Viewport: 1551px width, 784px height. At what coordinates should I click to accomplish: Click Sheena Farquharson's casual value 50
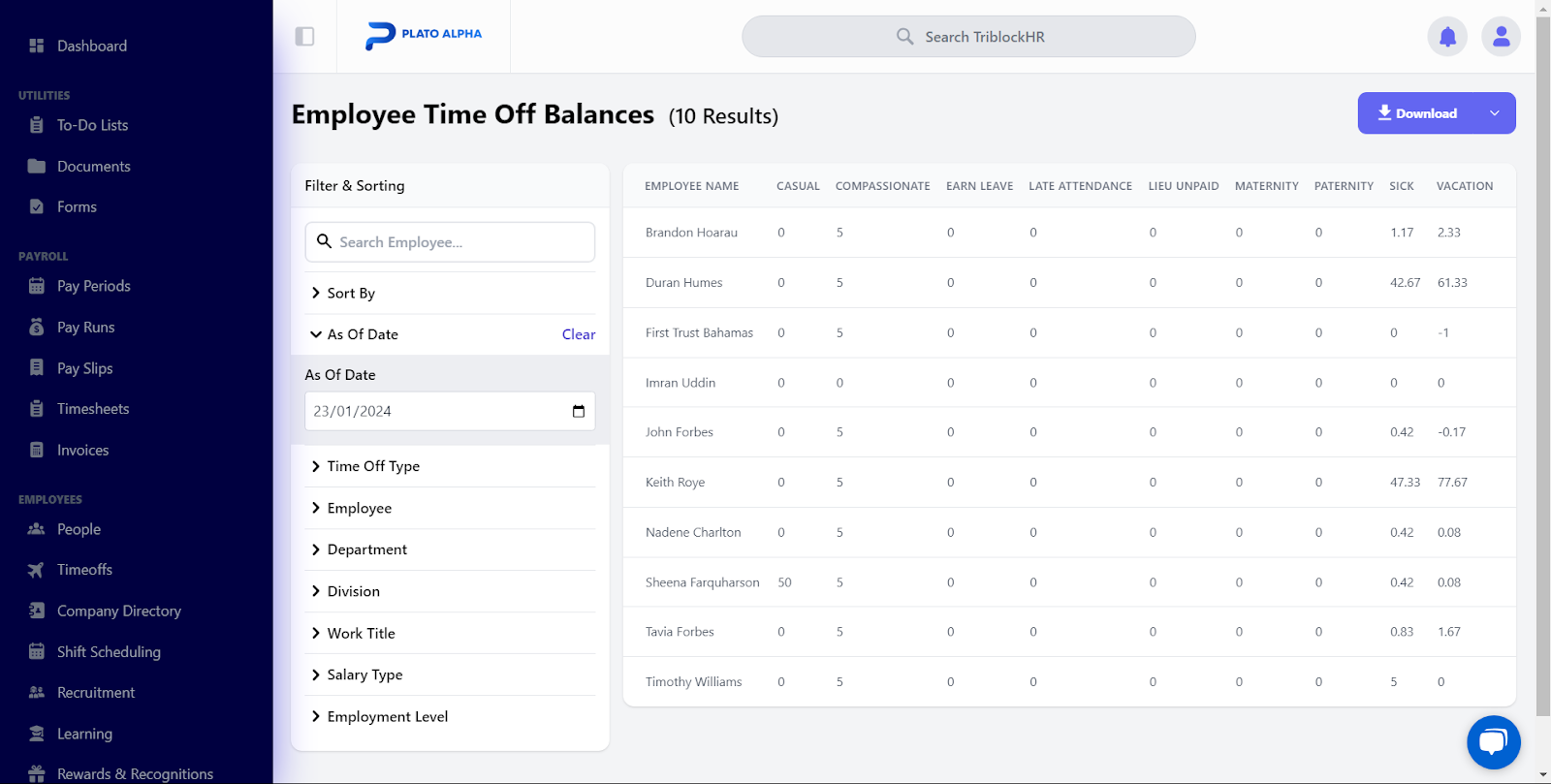[x=785, y=582]
